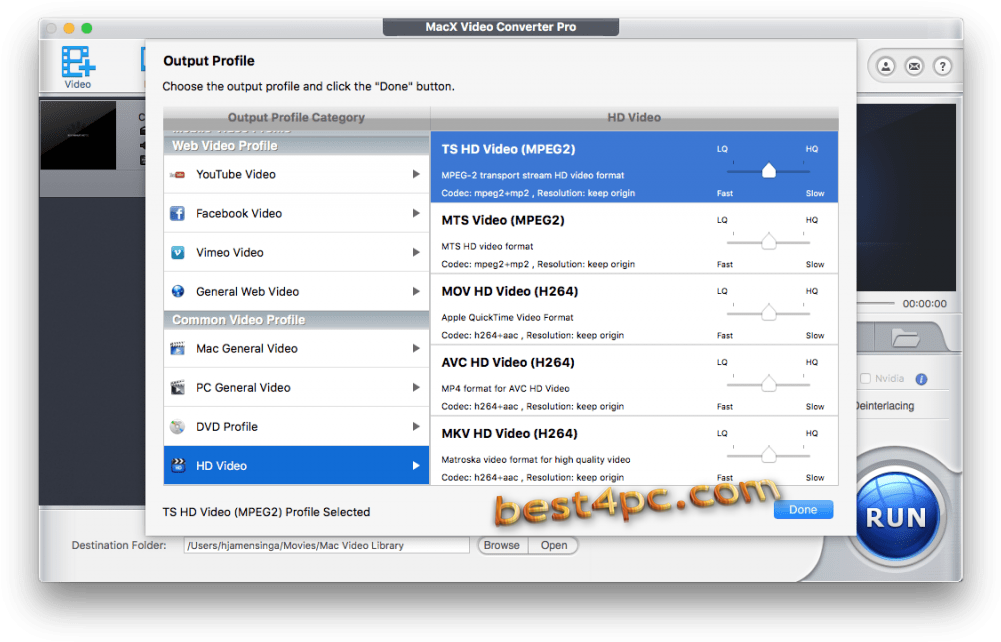The height and width of the screenshot is (642, 1001).
Task: Click the Deinterlacing option label
Action: (x=885, y=406)
